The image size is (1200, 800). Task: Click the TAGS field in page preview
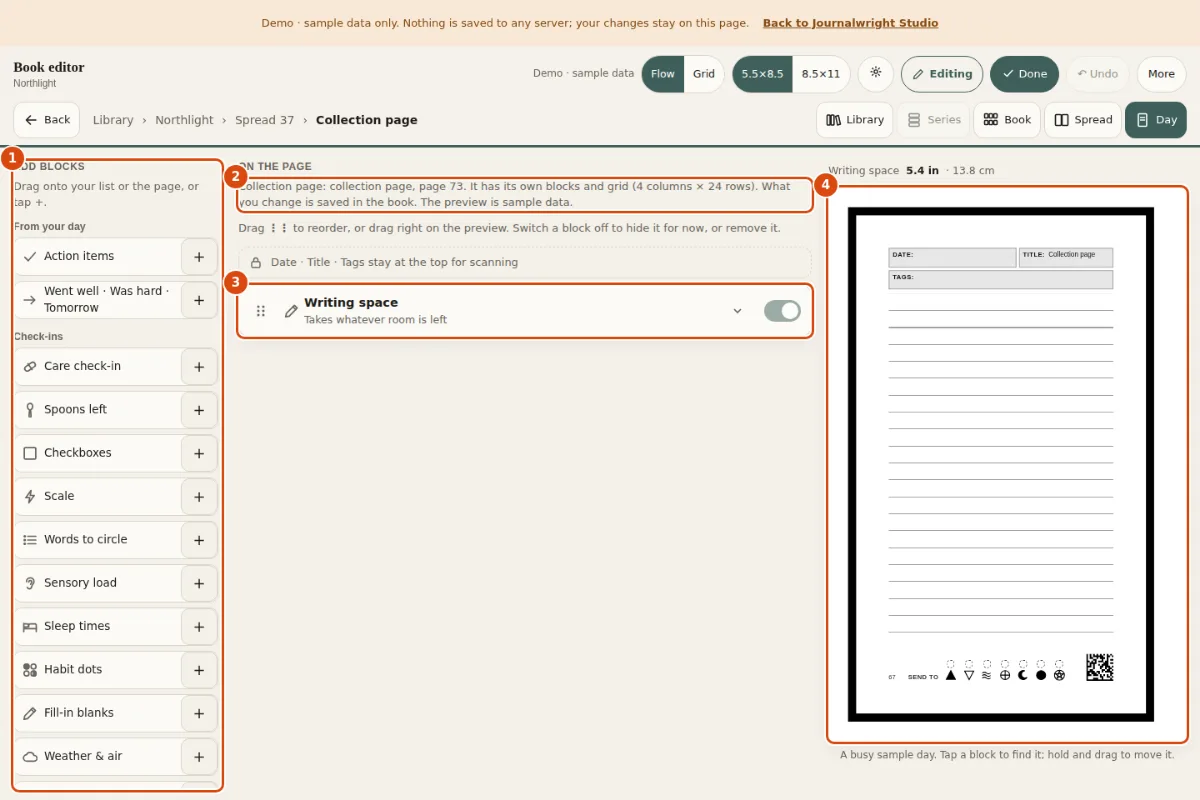point(1001,280)
